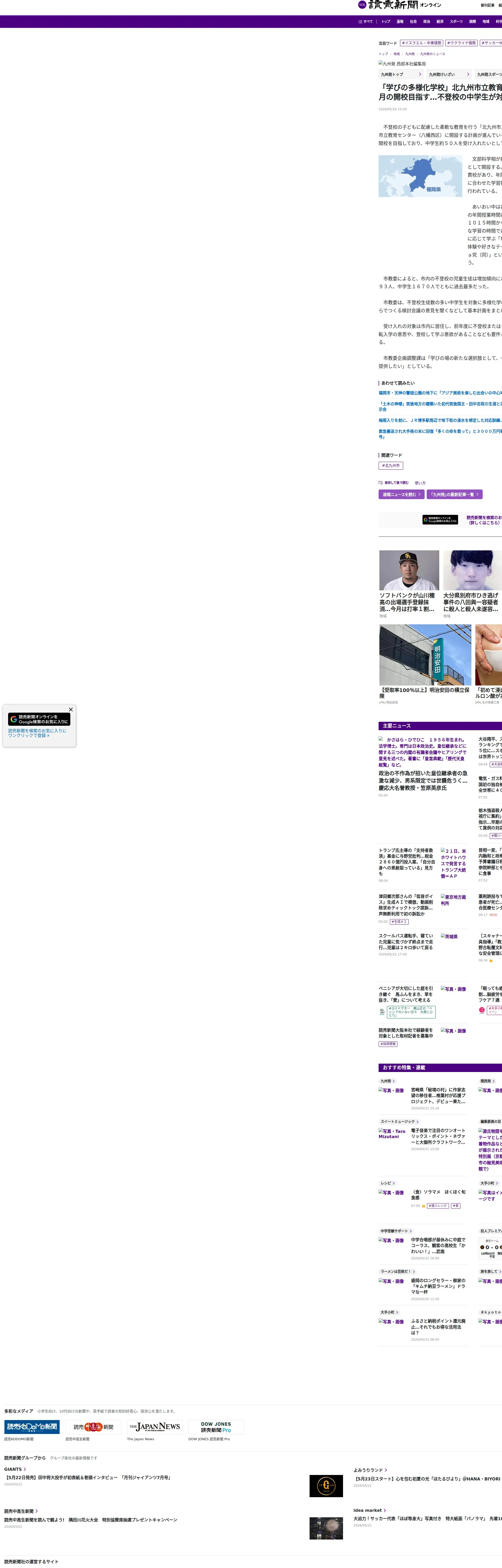Expand the GIANTS group section link
The width and height of the screenshot is (502, 1568).
pos(15,1469)
